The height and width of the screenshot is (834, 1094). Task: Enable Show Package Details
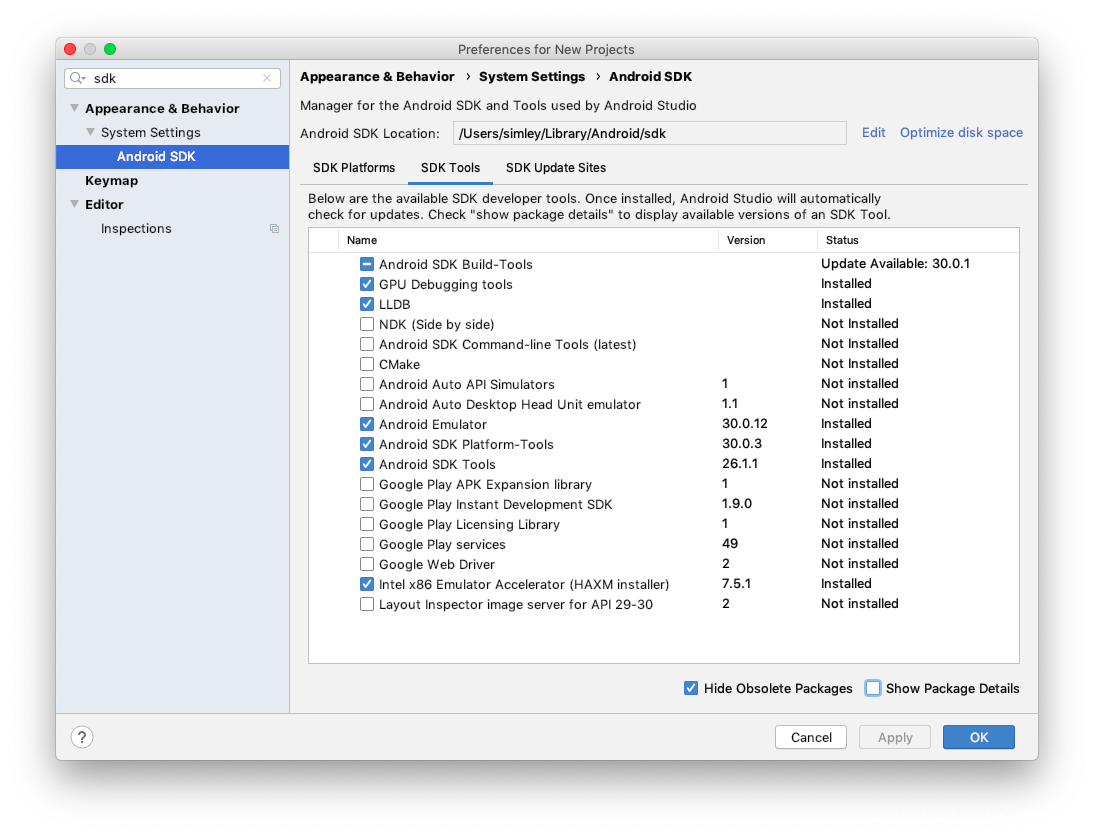[x=873, y=688]
